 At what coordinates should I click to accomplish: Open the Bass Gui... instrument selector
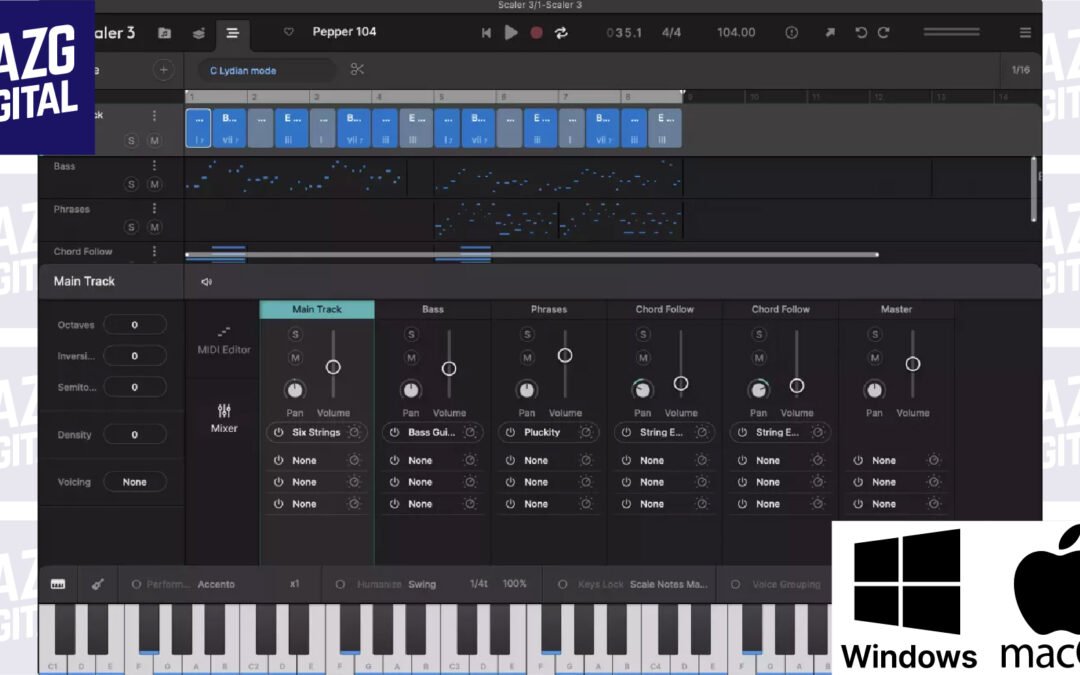[432, 433]
